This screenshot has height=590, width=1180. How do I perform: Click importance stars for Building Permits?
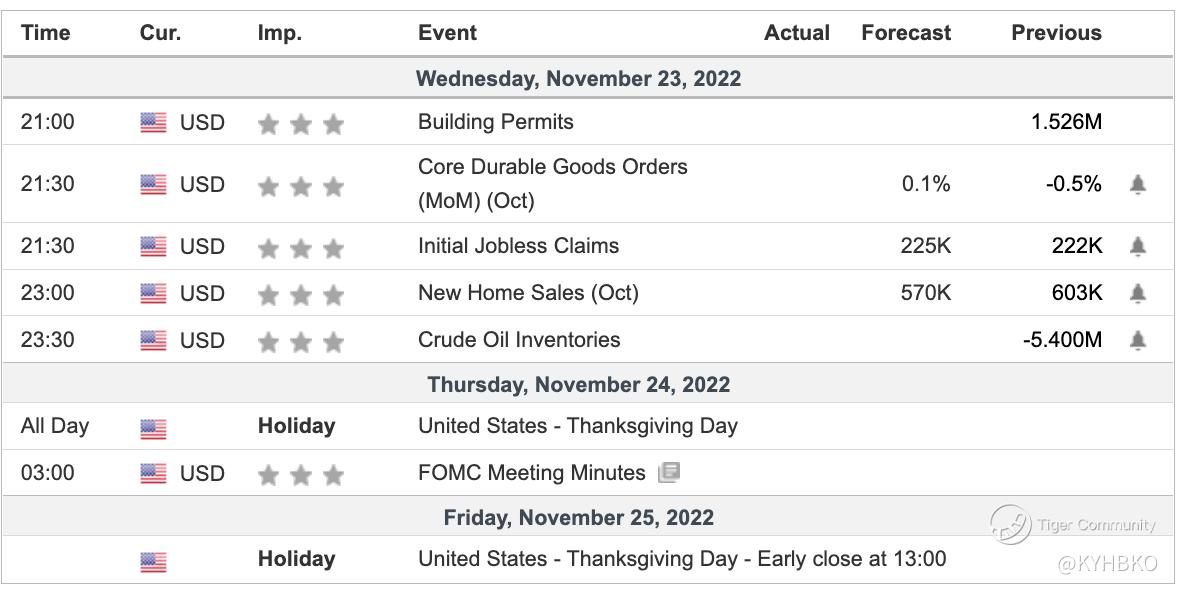[300, 124]
